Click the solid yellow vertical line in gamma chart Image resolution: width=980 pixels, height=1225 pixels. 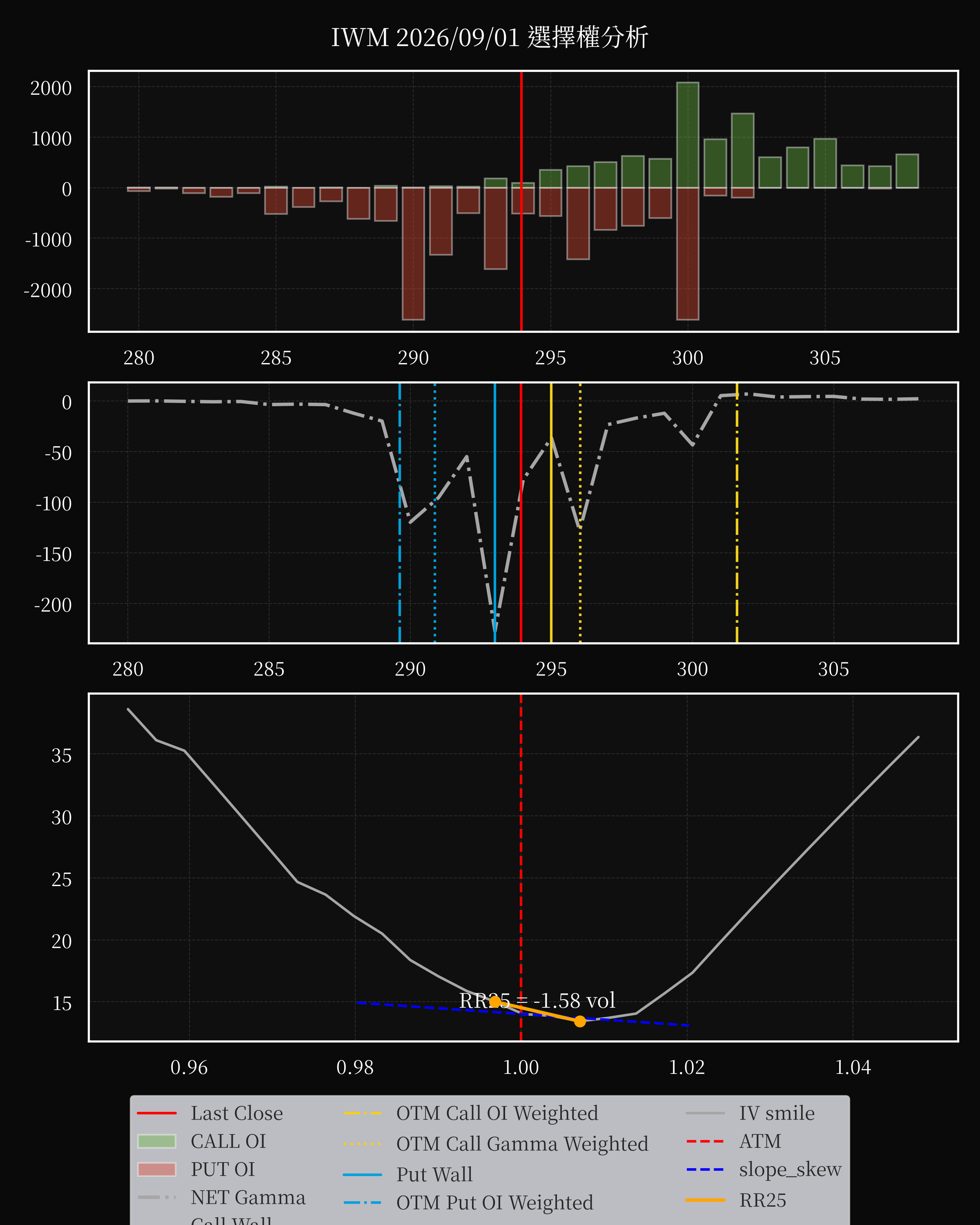pos(551,512)
